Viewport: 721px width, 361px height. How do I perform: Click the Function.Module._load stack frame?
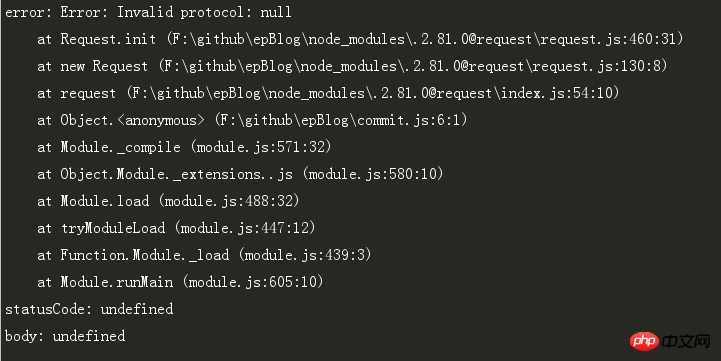tap(144, 255)
